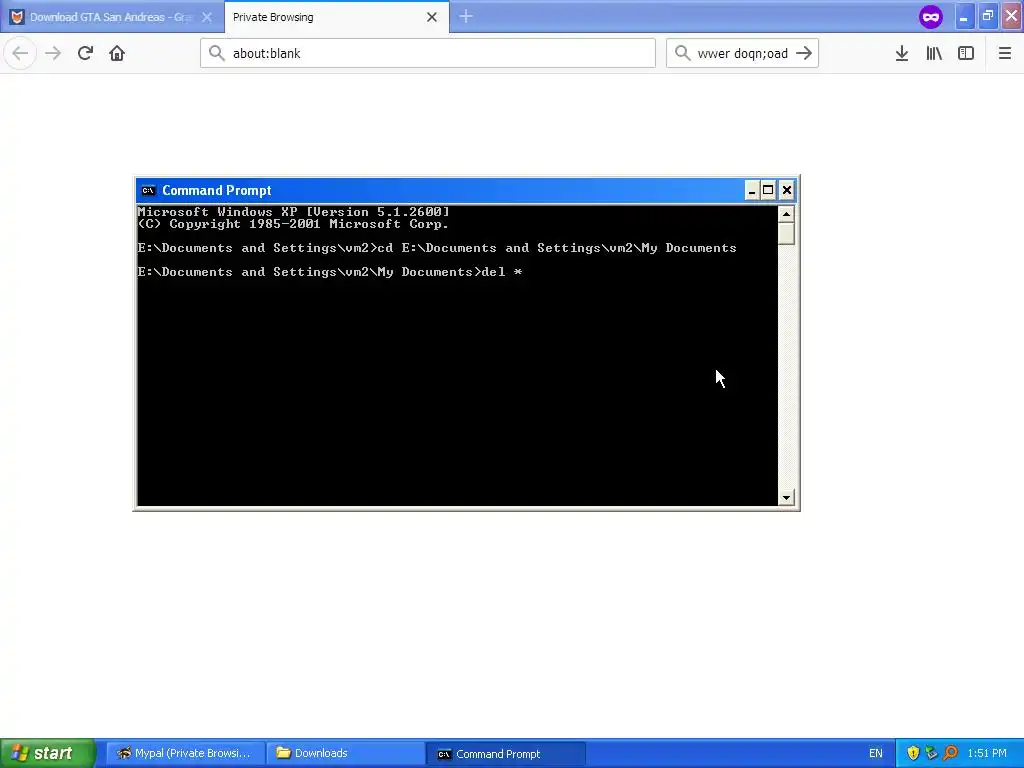Click the Command Prompt scrollbar thumb

coord(786,234)
